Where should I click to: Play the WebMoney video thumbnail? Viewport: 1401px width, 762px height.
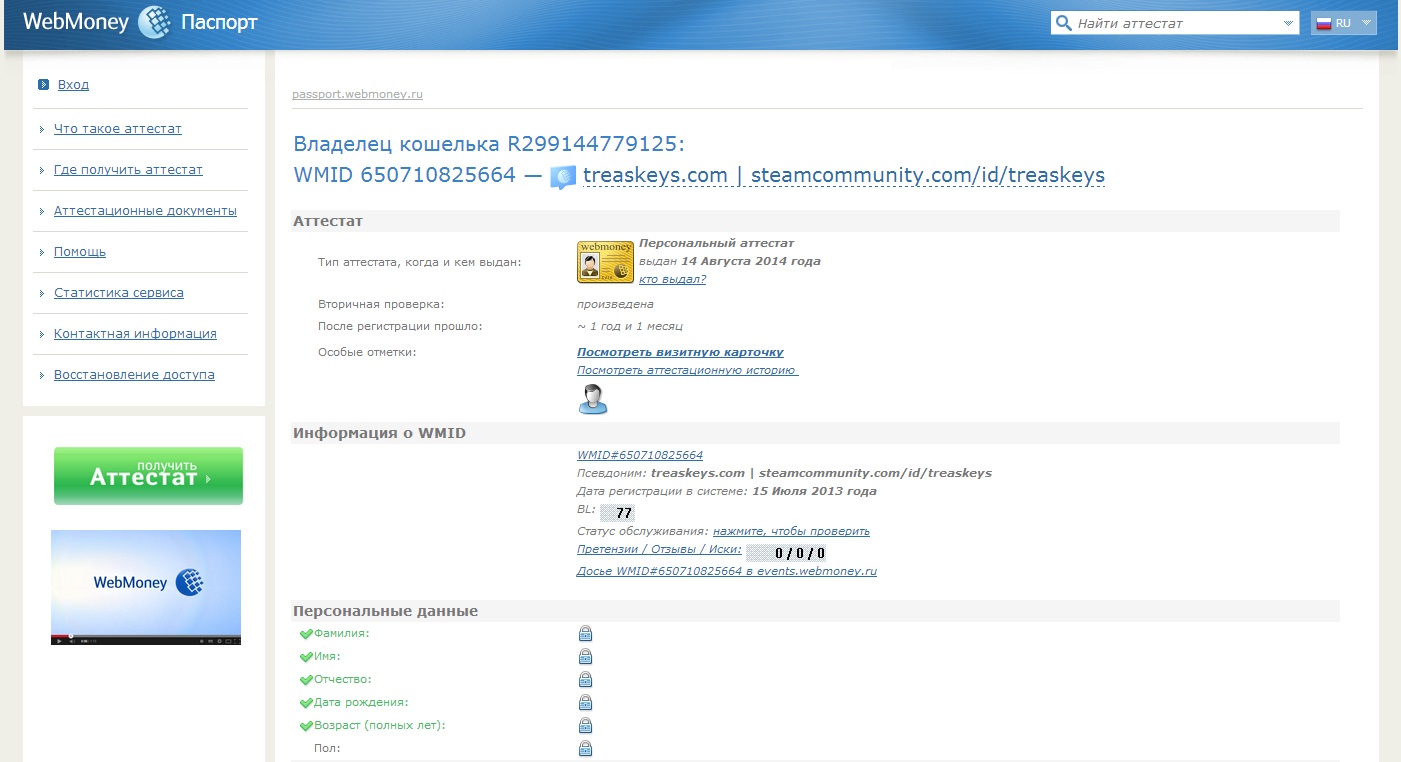[146, 587]
